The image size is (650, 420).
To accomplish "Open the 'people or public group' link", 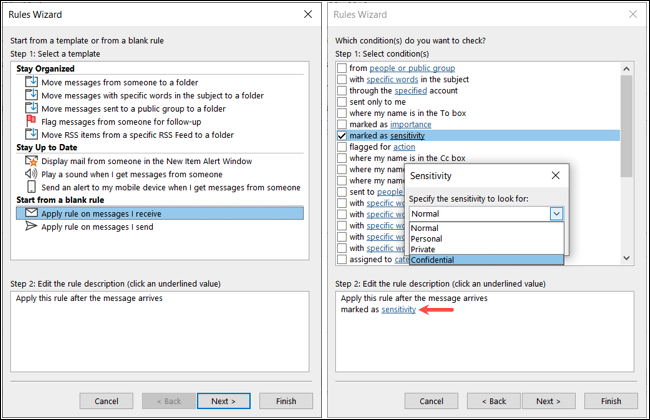I will [412, 68].
